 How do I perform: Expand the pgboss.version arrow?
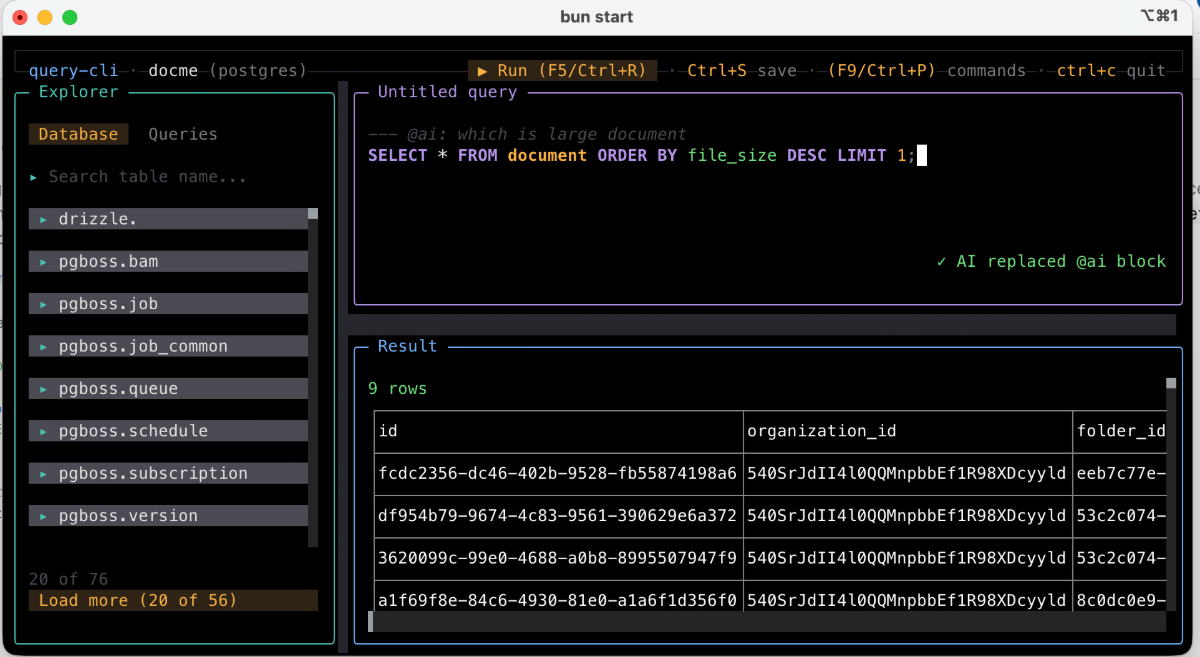coord(44,516)
